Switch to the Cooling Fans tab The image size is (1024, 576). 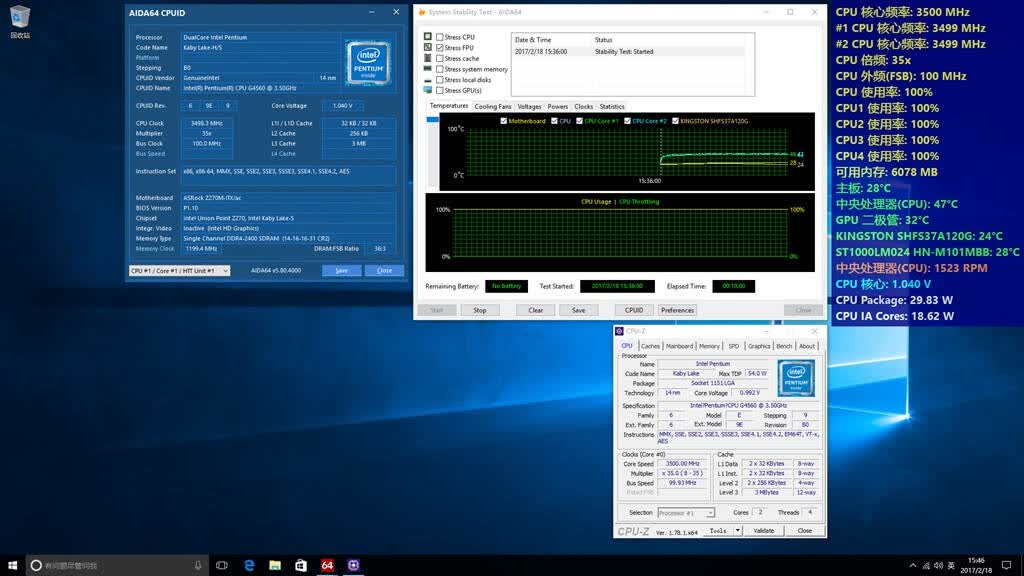pyautogui.click(x=492, y=106)
